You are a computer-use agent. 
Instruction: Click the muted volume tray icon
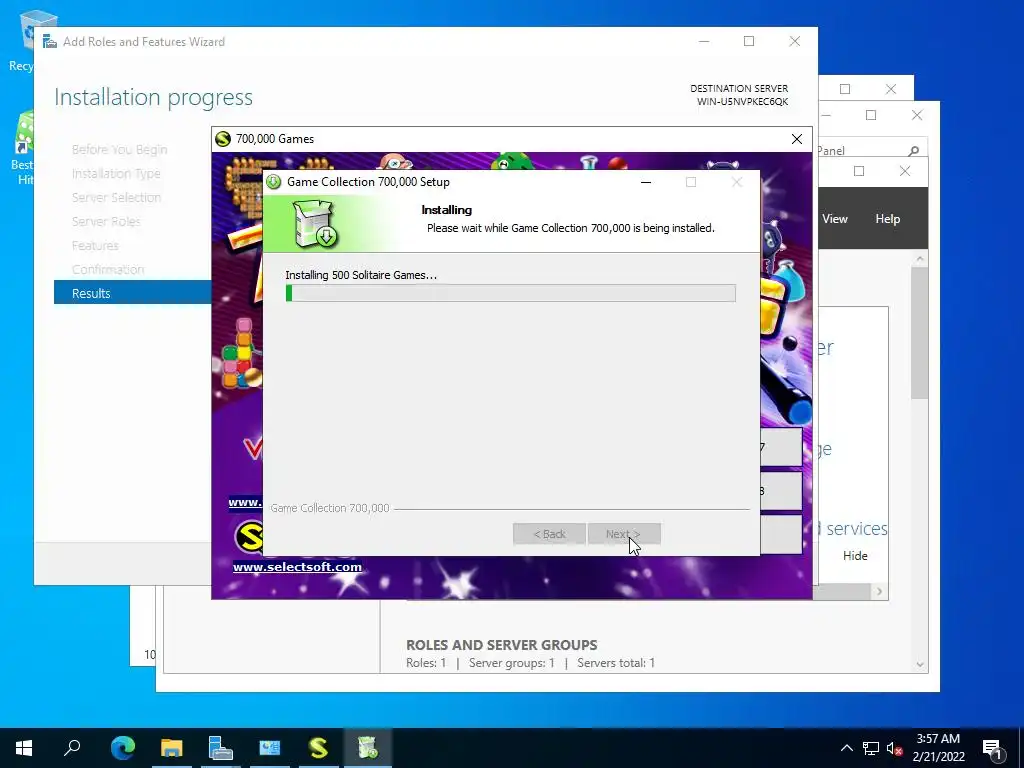(x=895, y=748)
